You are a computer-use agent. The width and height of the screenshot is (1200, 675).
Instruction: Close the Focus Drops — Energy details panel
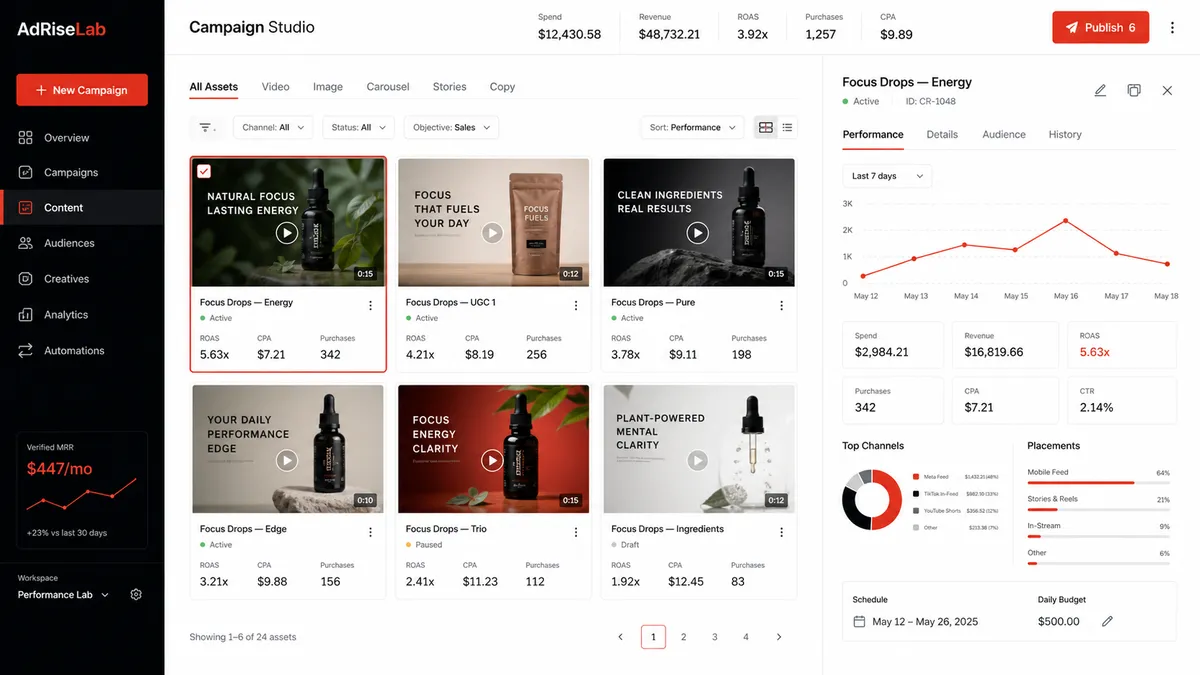[x=1167, y=90]
